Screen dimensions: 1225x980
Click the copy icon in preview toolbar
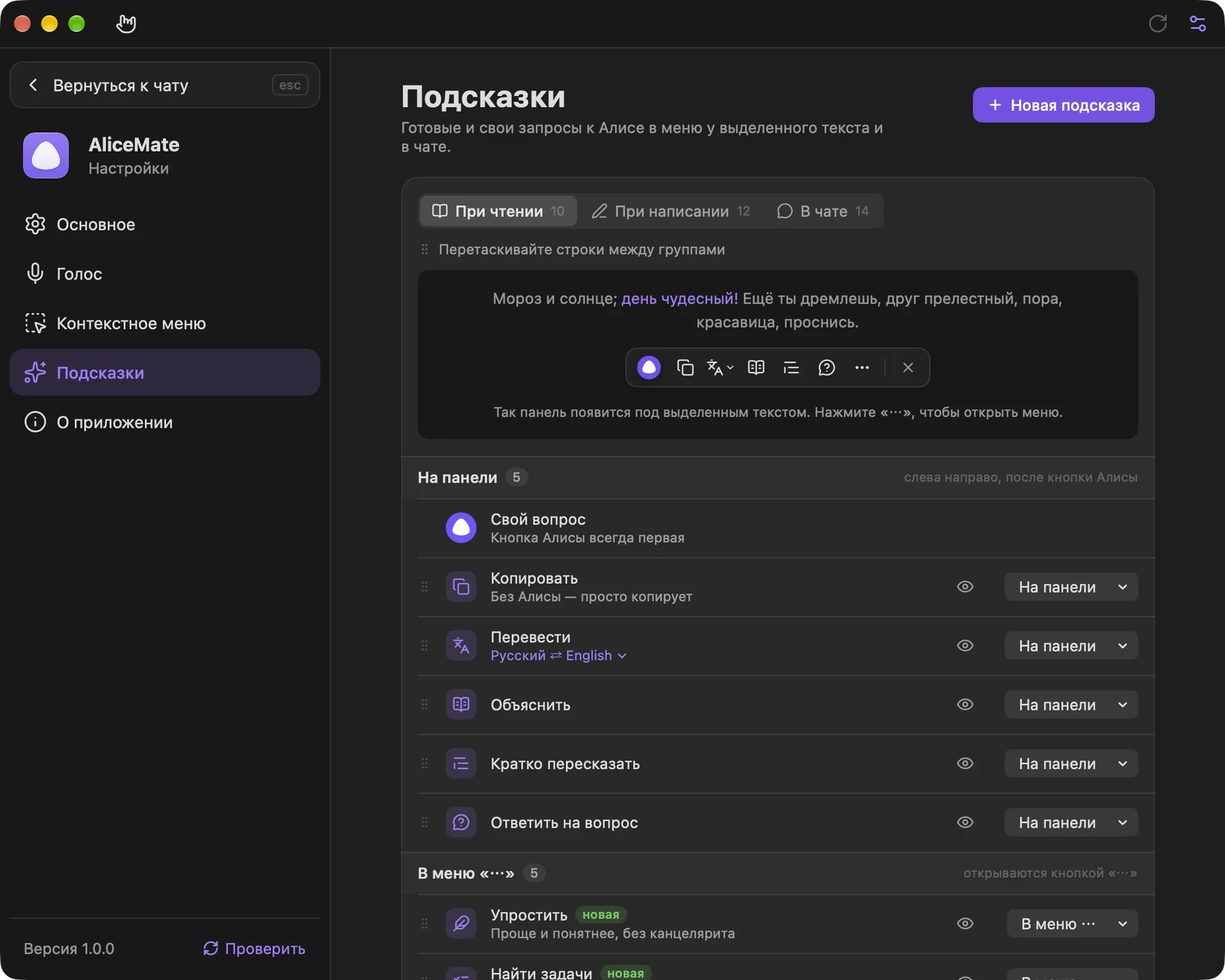pos(685,367)
